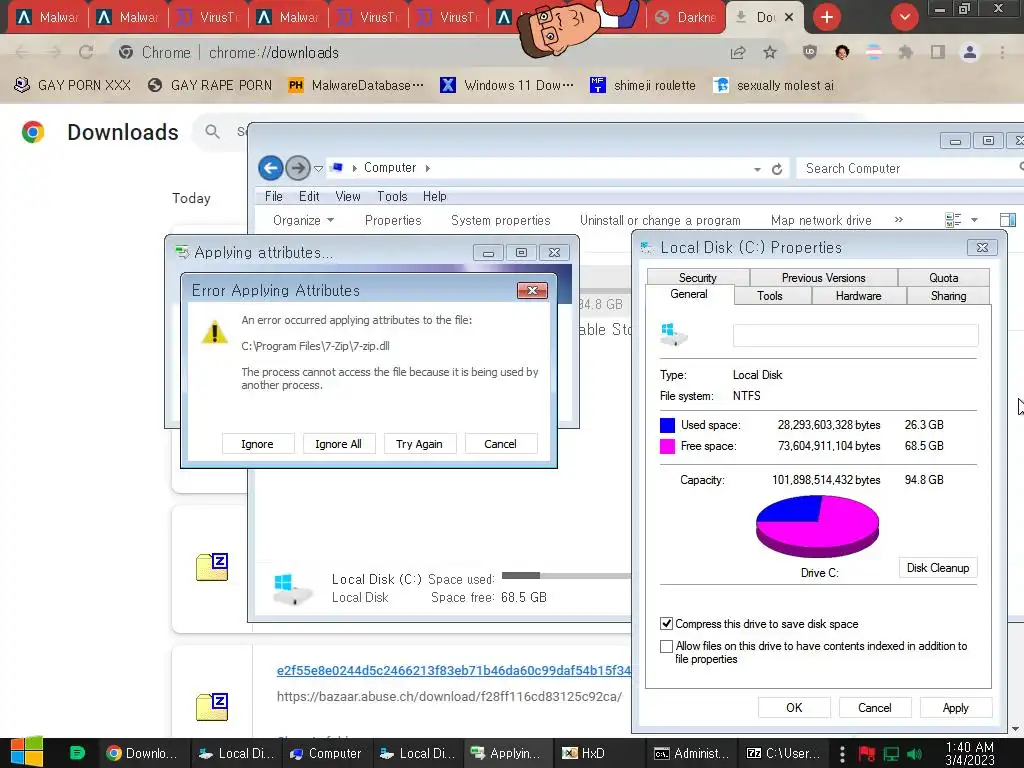Open the Quota tab

coord(944,278)
